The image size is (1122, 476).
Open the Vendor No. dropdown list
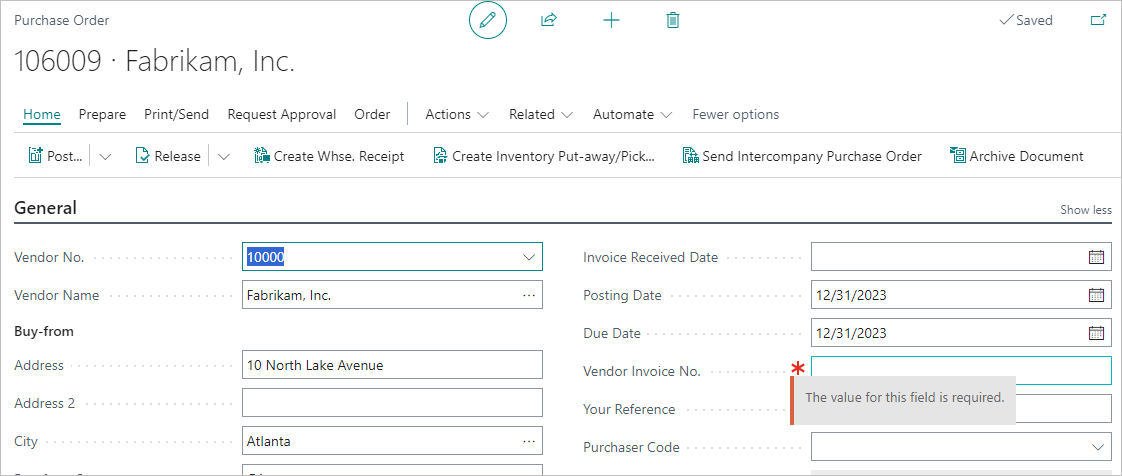point(530,257)
